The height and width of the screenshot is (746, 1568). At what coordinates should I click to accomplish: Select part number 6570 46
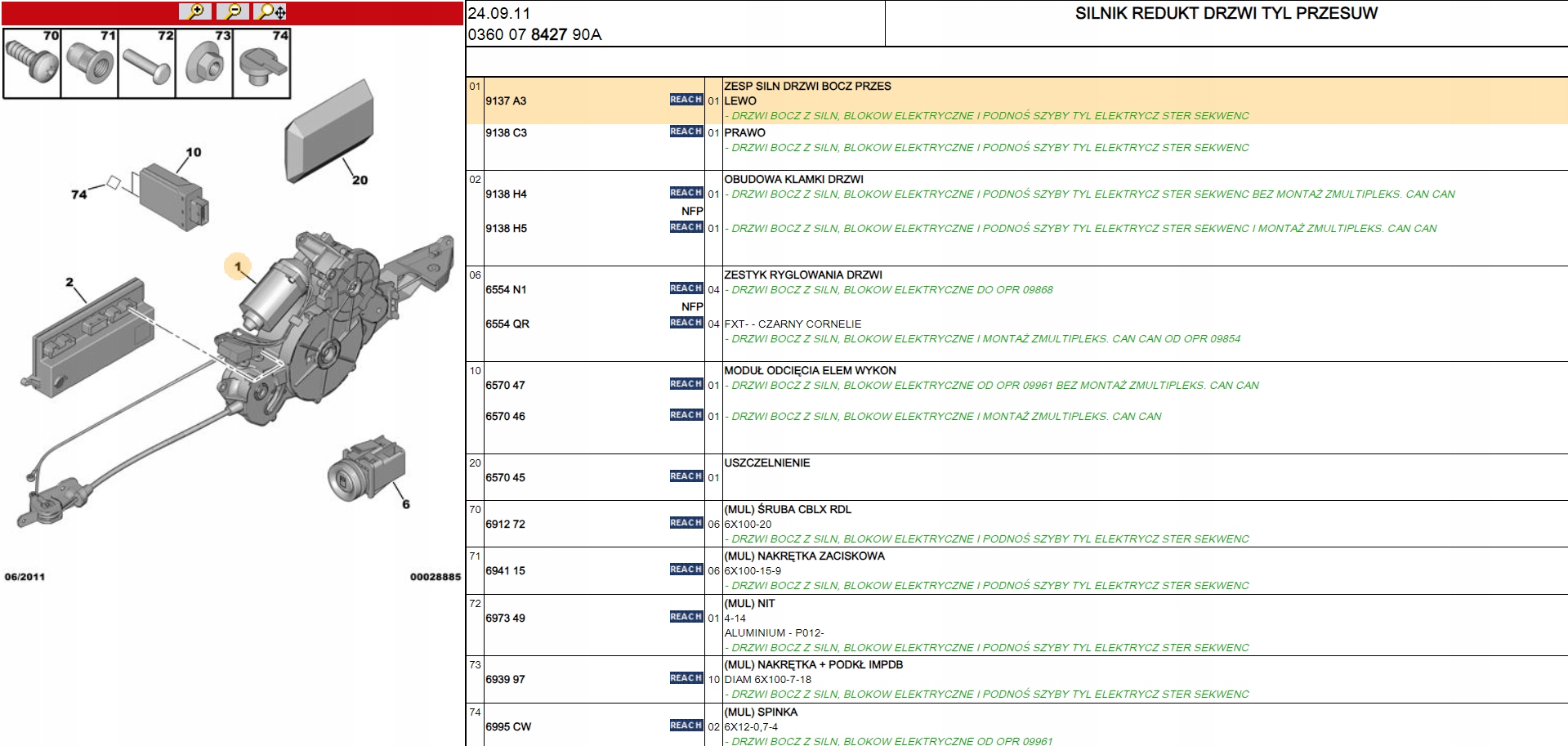(505, 416)
